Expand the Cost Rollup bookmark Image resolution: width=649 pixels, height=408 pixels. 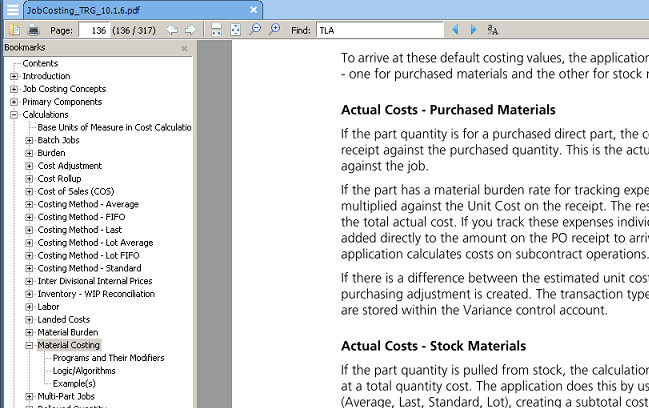[x=29, y=179]
